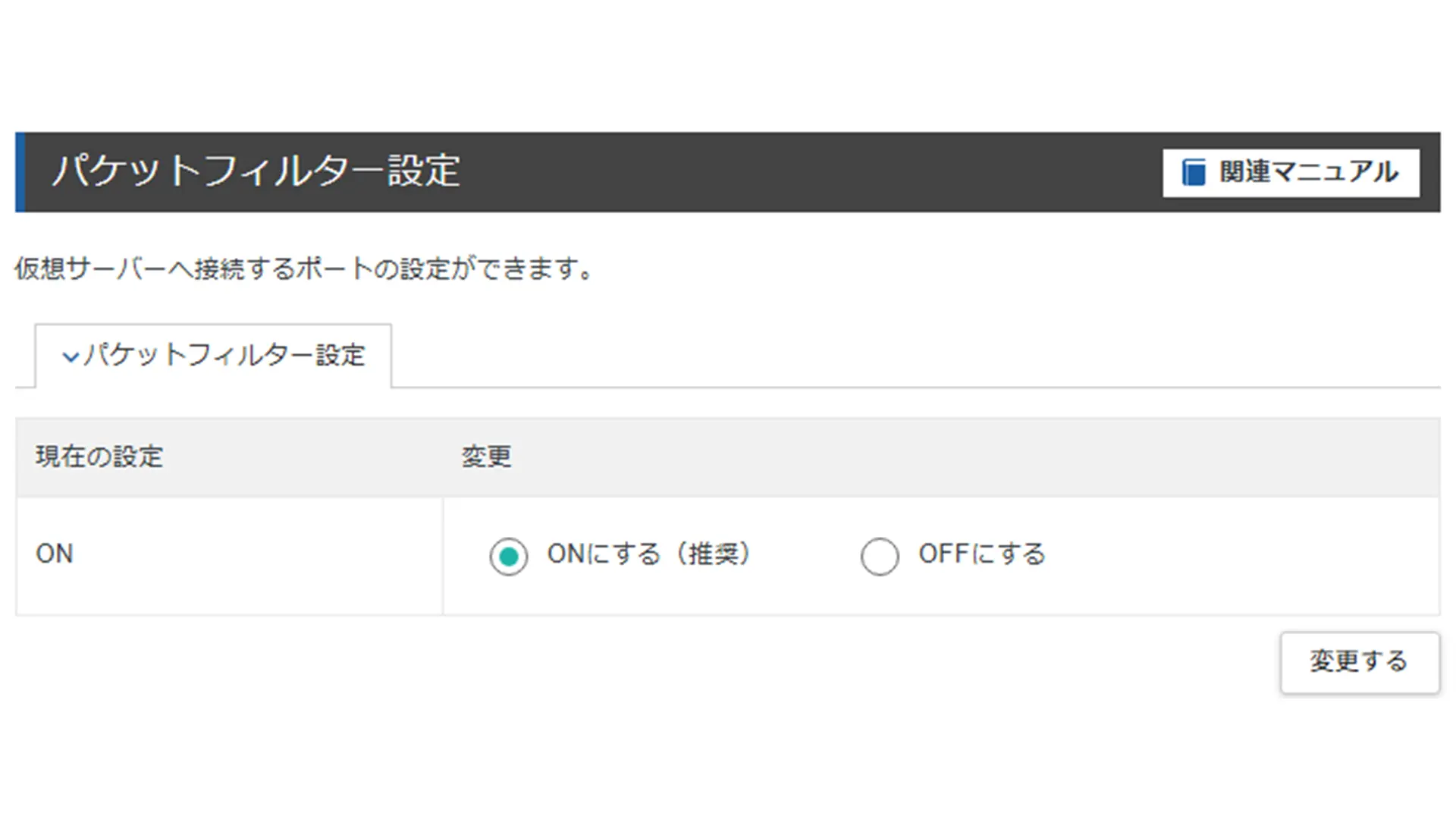
Task: Click the ONにする（推奨）label text
Action: 650,554
